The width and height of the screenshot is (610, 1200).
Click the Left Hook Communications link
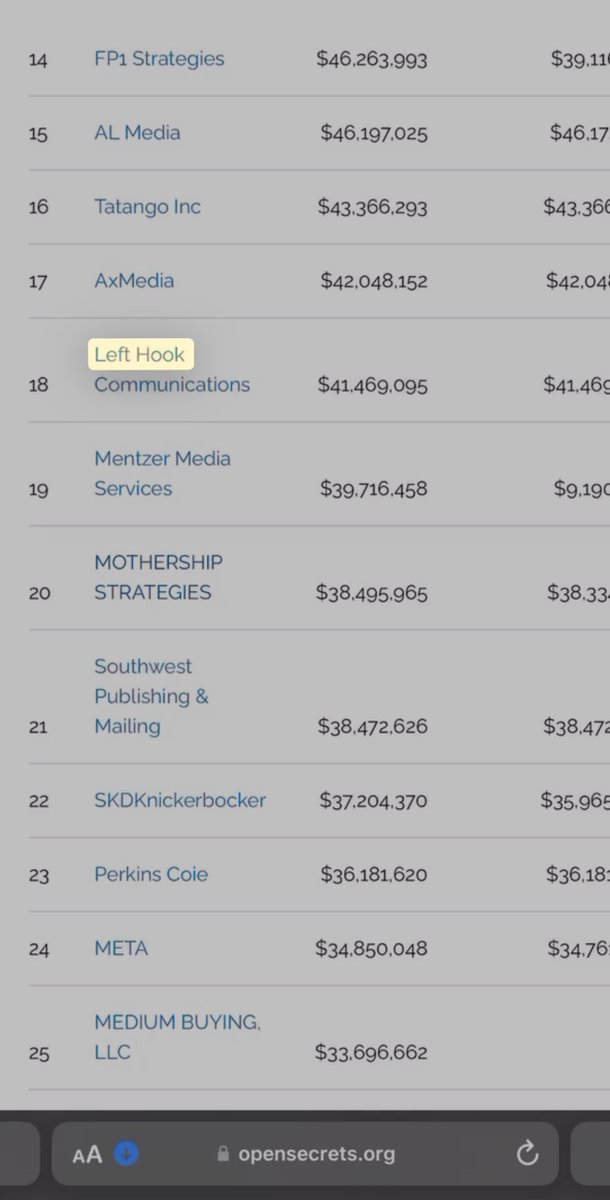[171, 384]
